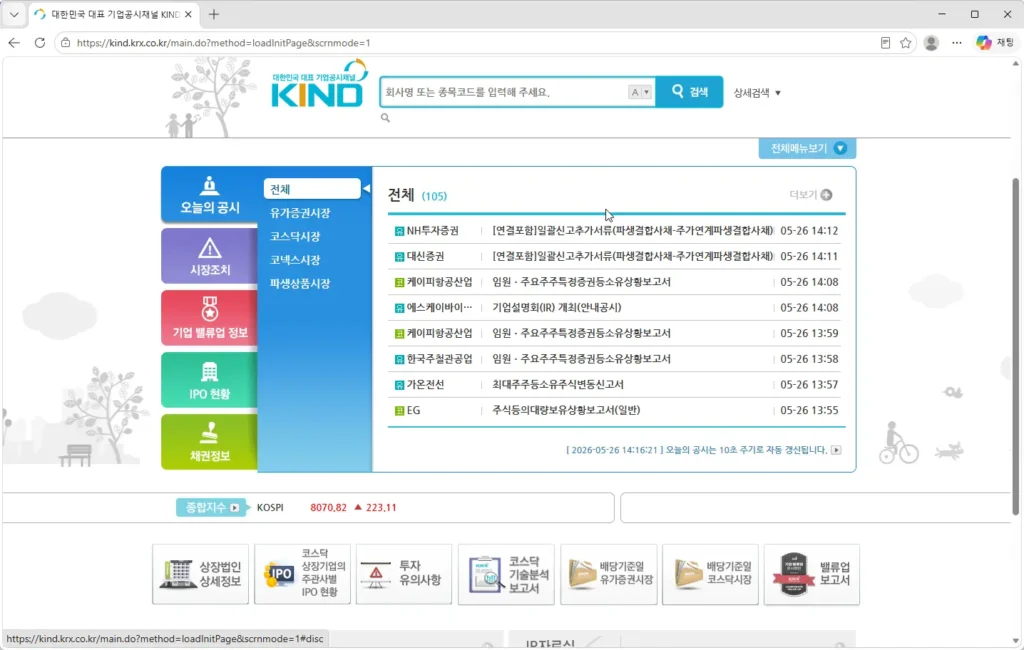
Task: Click market icon beside NH투자증권
Action: (x=399, y=231)
